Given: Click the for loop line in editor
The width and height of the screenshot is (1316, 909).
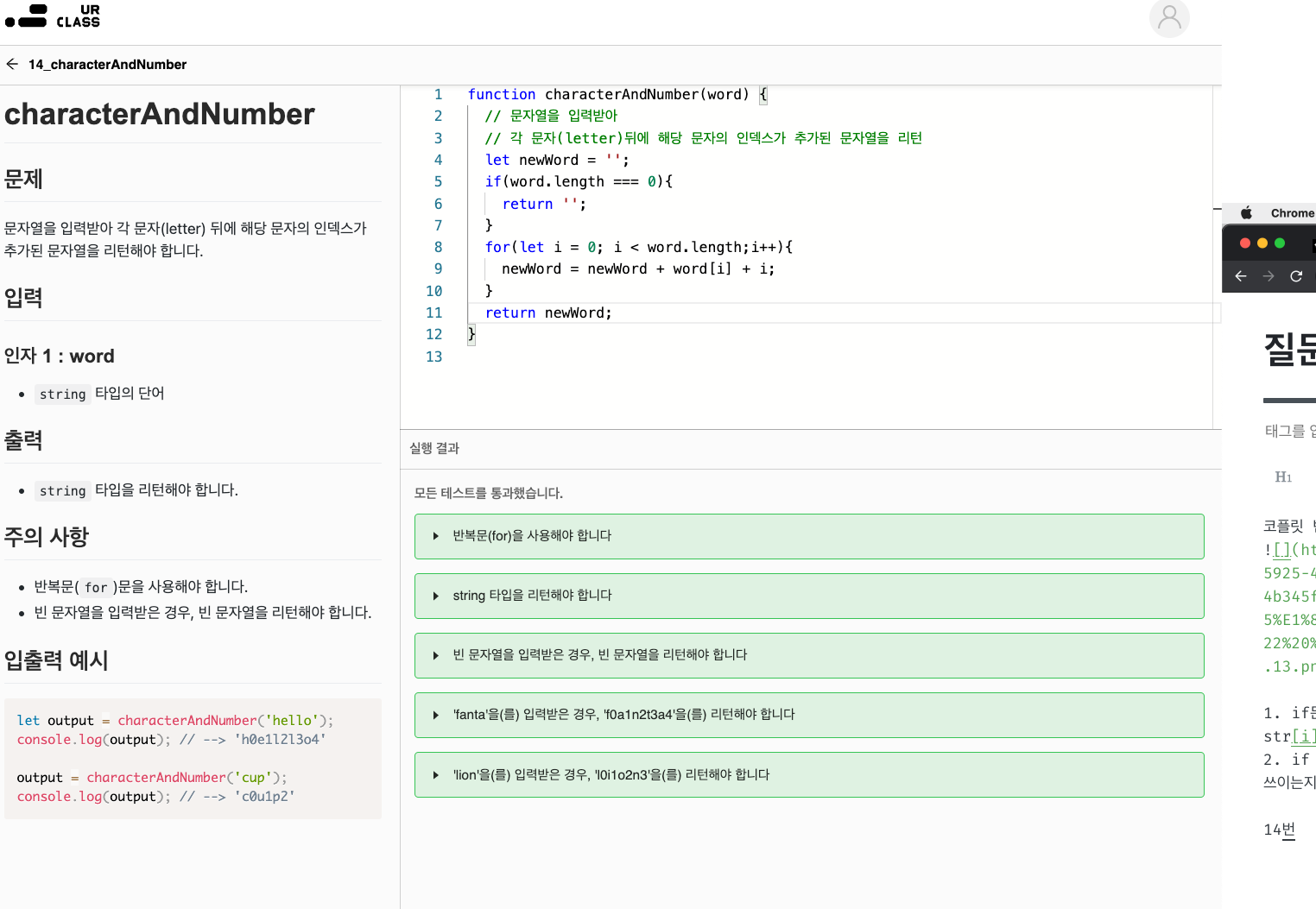Looking at the screenshot, I should (x=639, y=248).
